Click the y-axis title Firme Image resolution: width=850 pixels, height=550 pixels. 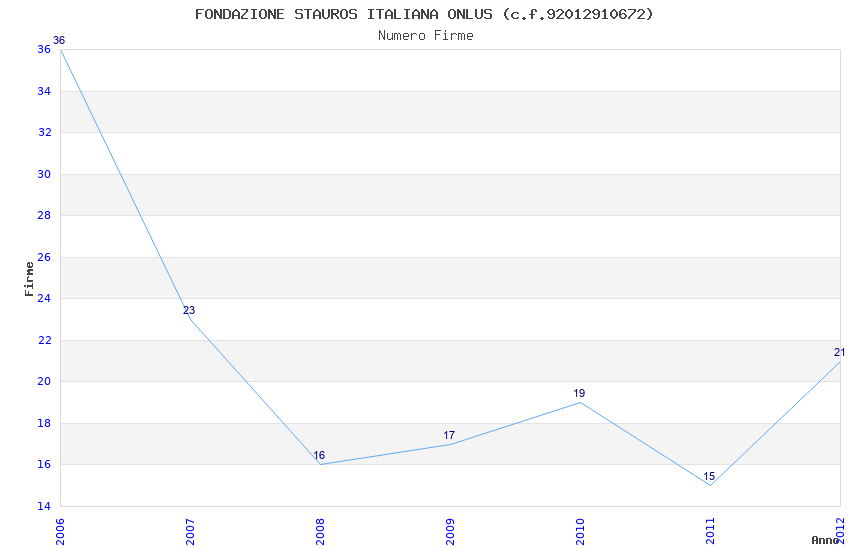29,279
